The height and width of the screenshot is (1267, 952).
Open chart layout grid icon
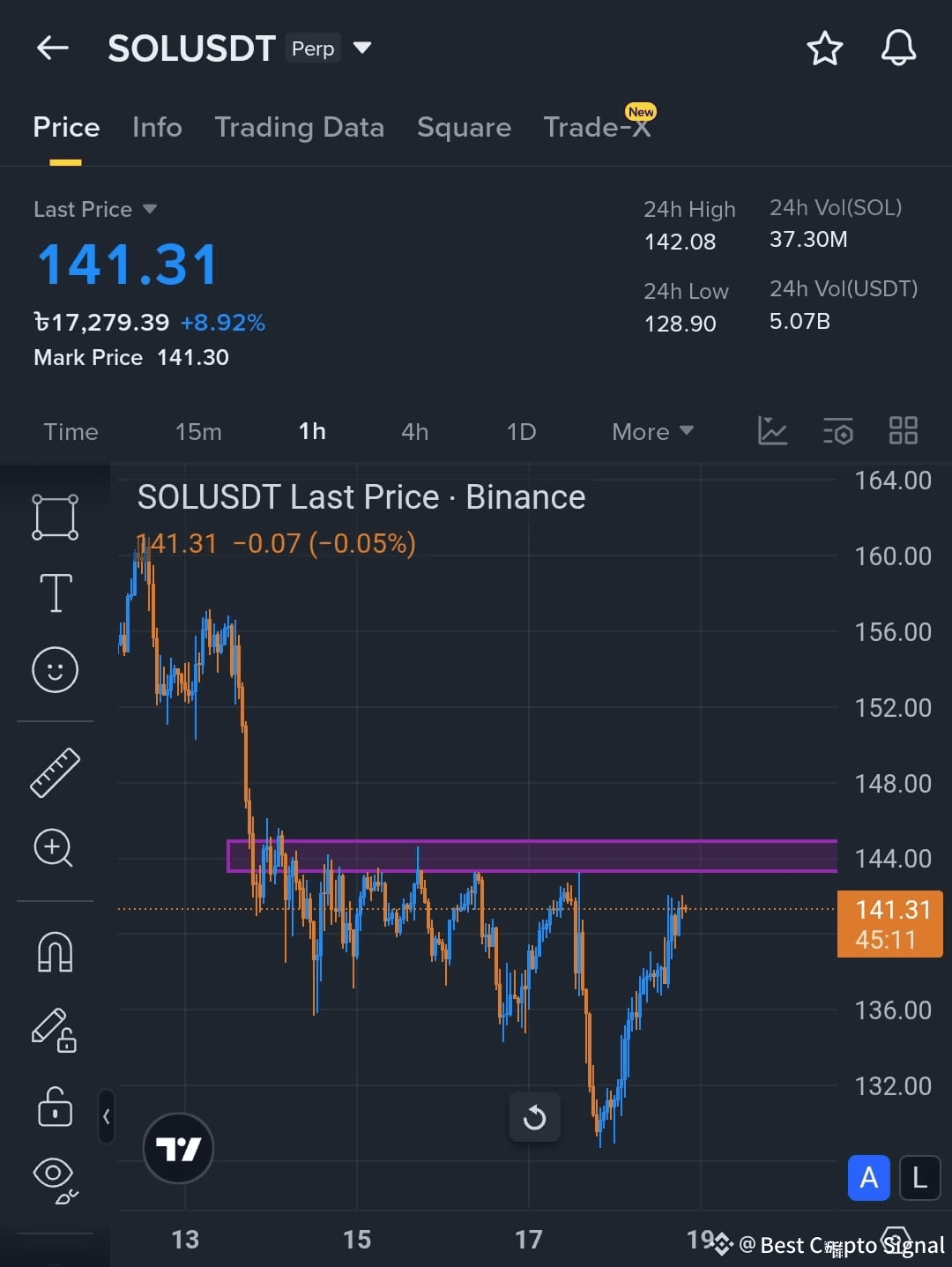[x=904, y=430]
